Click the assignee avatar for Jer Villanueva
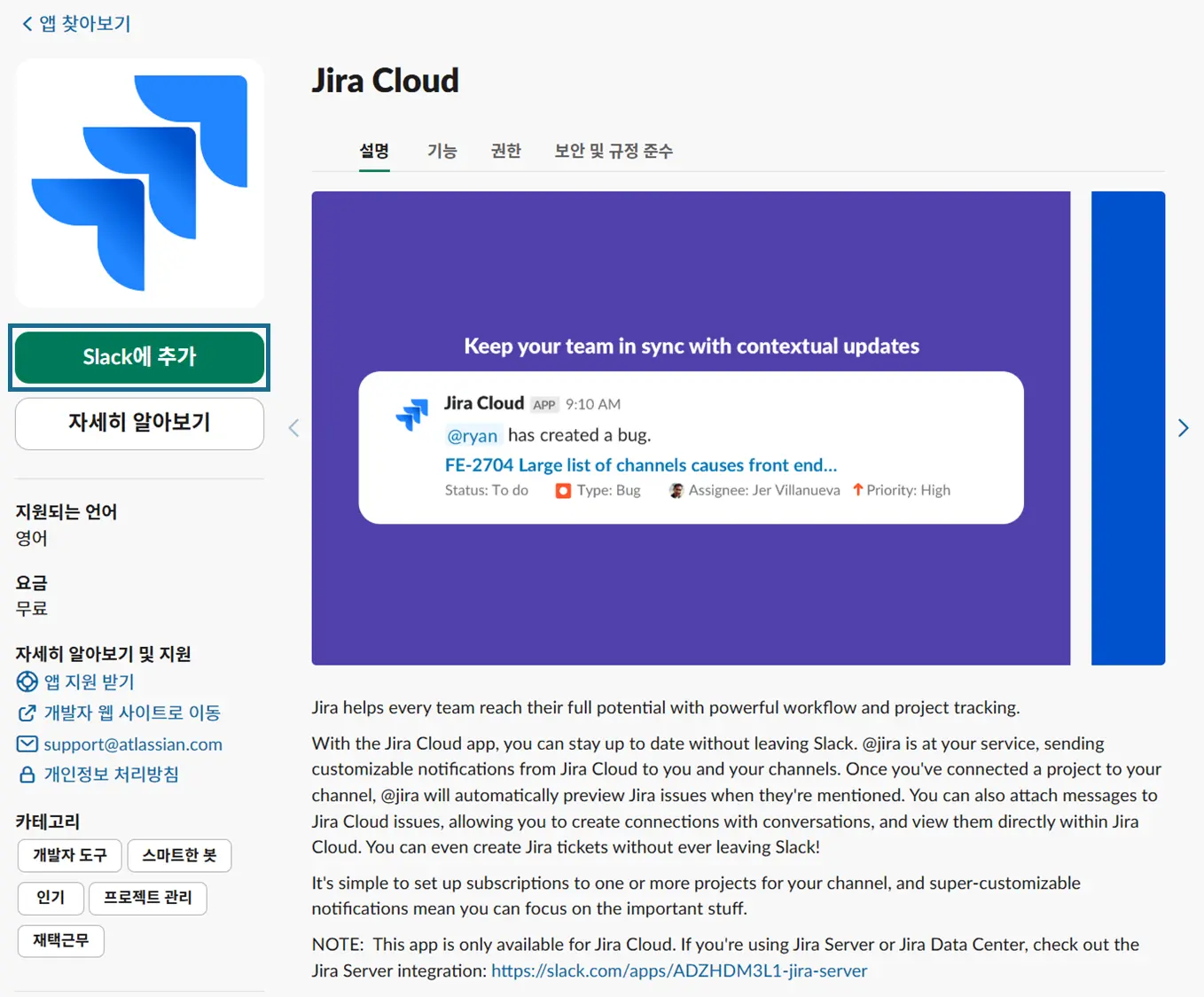 [x=676, y=491]
